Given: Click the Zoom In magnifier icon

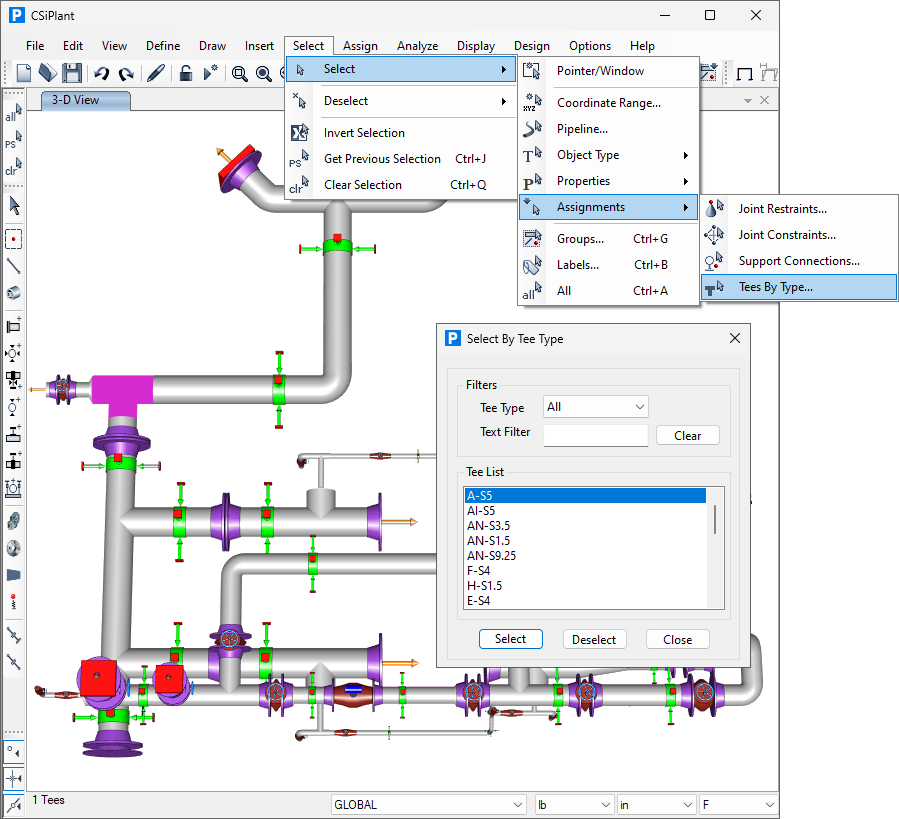Looking at the screenshot, I should 264,73.
